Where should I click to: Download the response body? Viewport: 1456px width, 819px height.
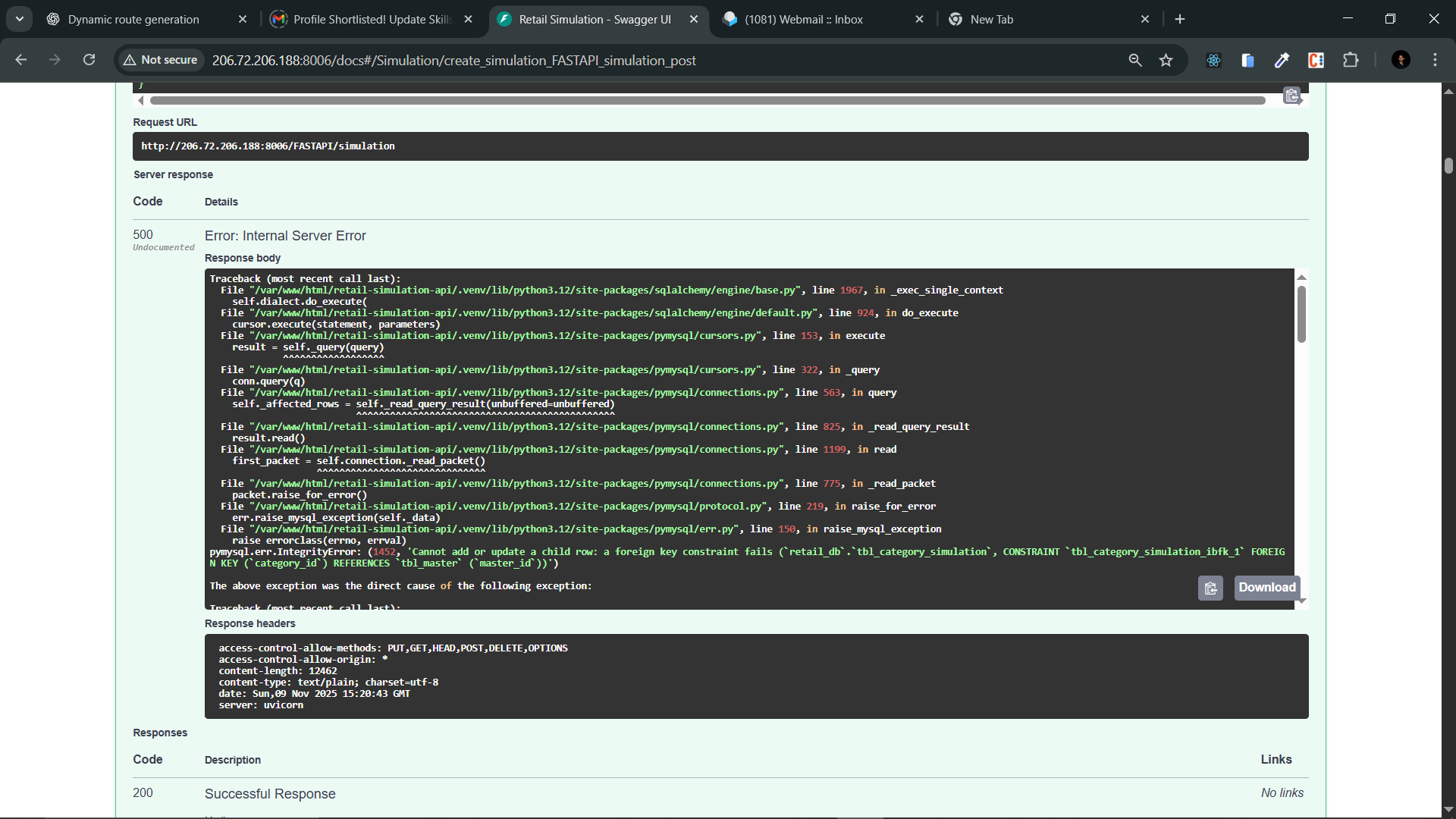click(x=1266, y=588)
